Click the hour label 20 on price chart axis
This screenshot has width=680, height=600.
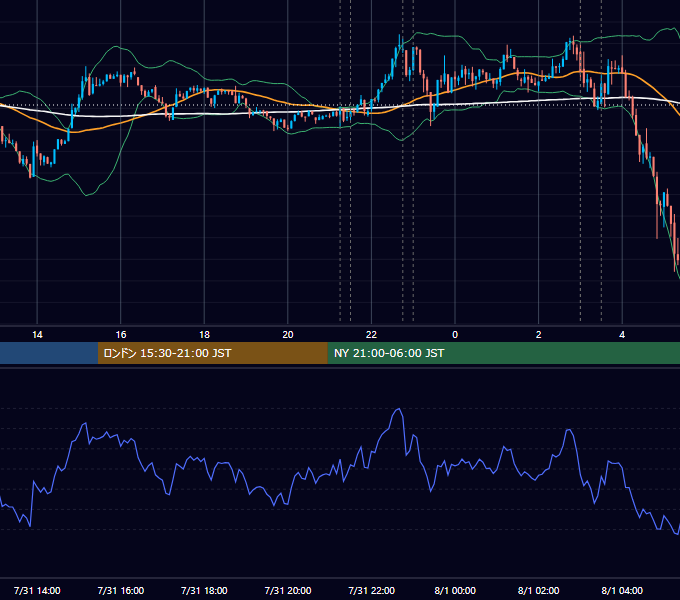coord(288,335)
